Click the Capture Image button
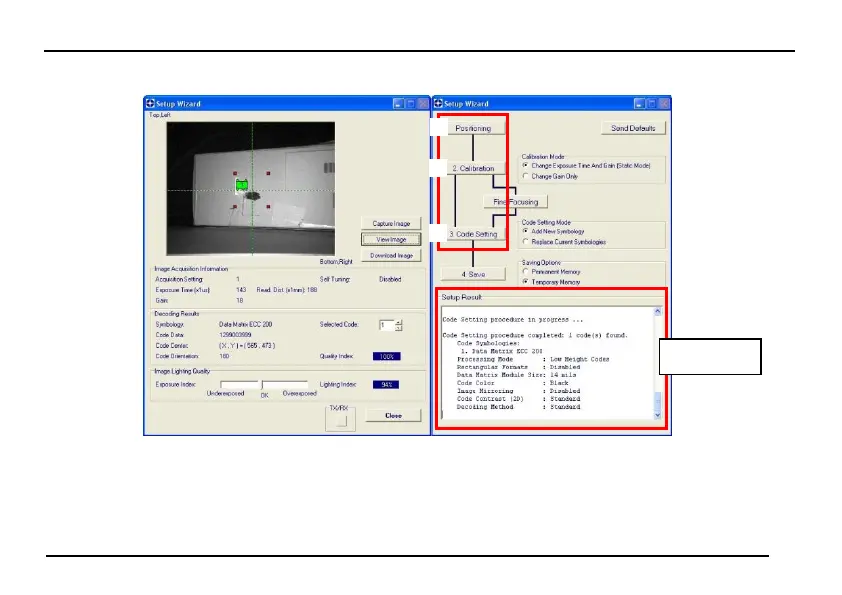842x595 pixels. tap(391, 223)
